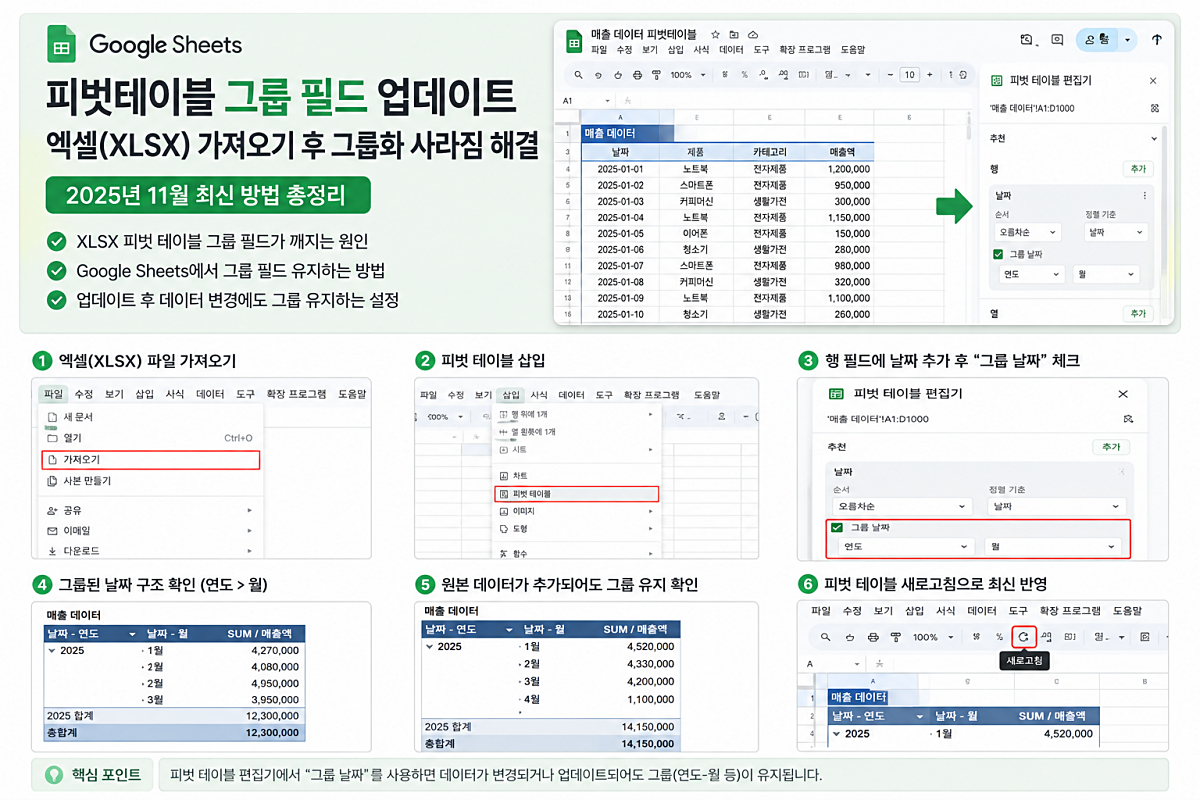Click the font size field showing 10
This screenshot has width=1200, height=800.
pos(909,75)
